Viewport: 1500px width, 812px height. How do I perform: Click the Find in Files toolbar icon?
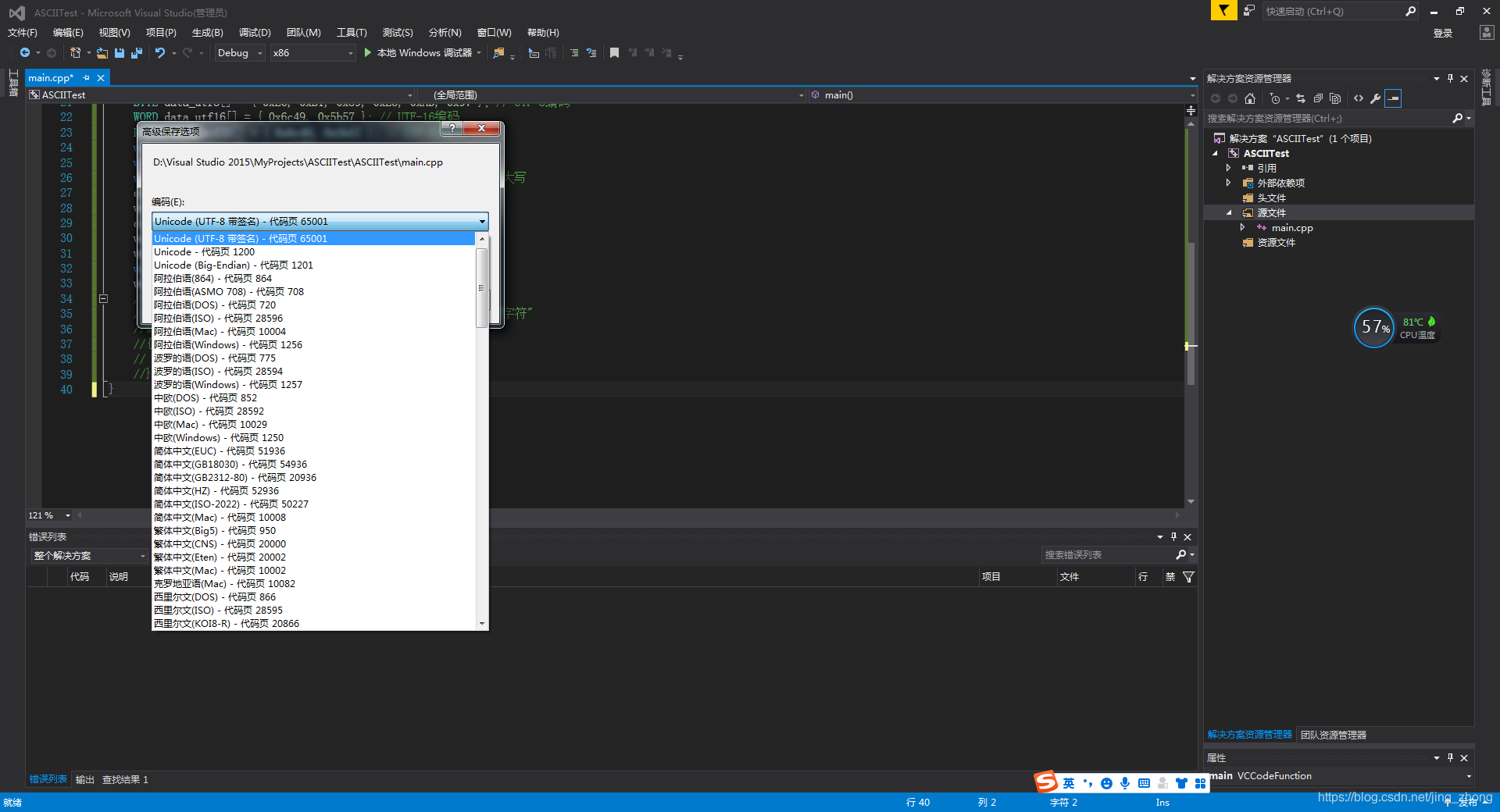(x=498, y=53)
